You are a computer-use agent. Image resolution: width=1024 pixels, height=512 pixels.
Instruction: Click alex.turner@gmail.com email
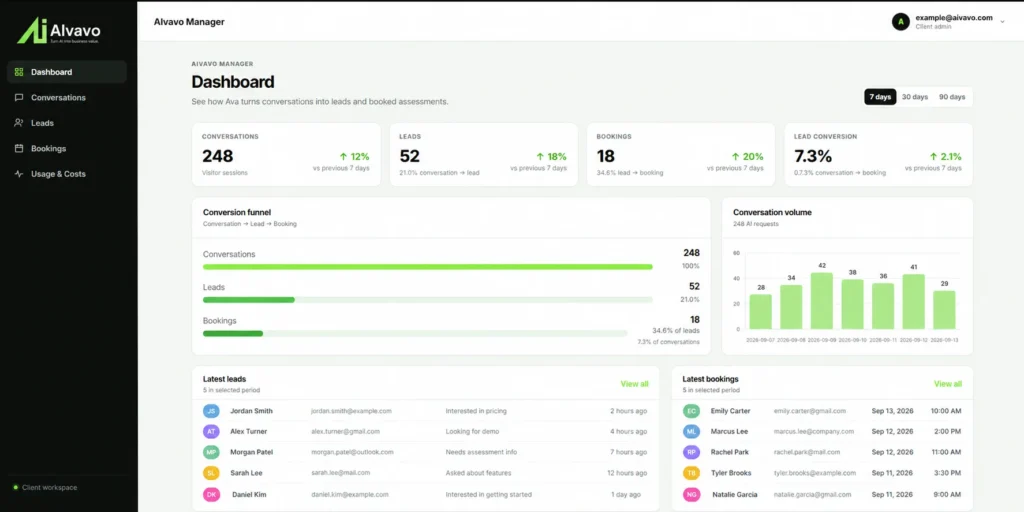click(x=345, y=432)
